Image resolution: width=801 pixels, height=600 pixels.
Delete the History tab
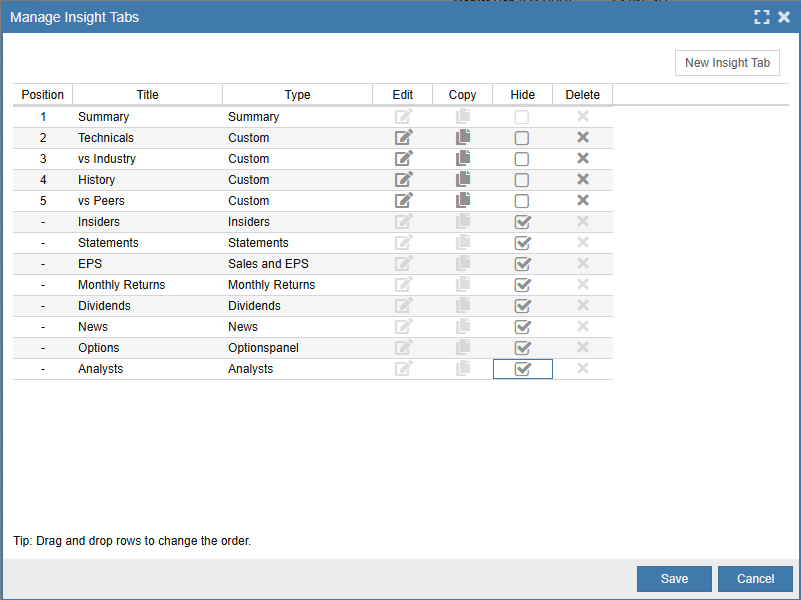[583, 179]
